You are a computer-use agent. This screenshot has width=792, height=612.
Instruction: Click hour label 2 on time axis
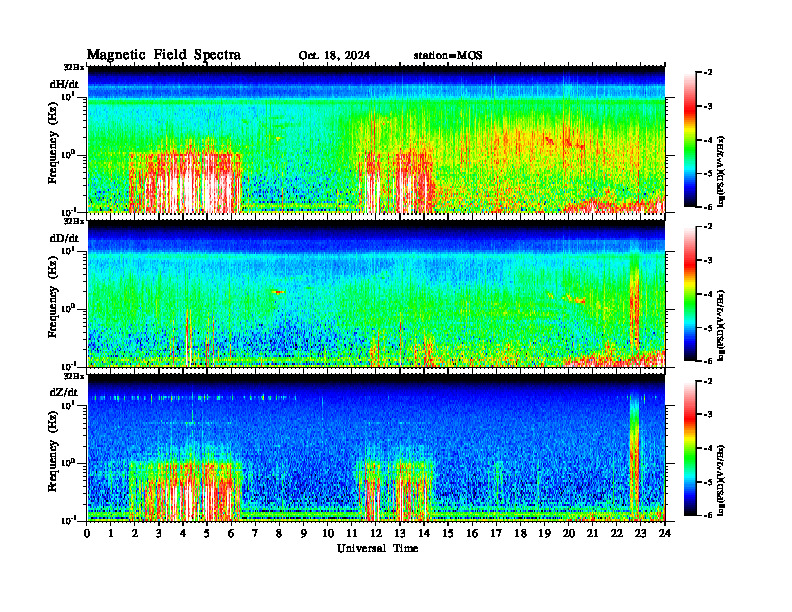[135, 534]
